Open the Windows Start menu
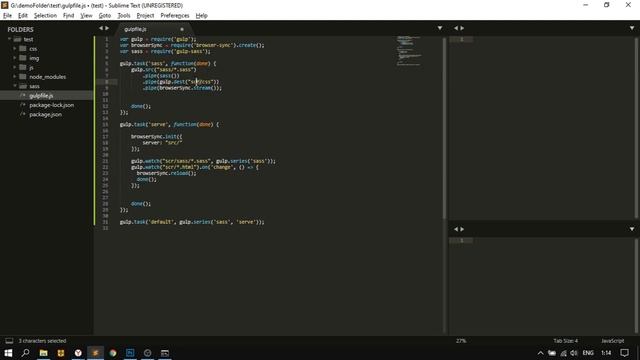The width and height of the screenshot is (640, 360). (8, 353)
